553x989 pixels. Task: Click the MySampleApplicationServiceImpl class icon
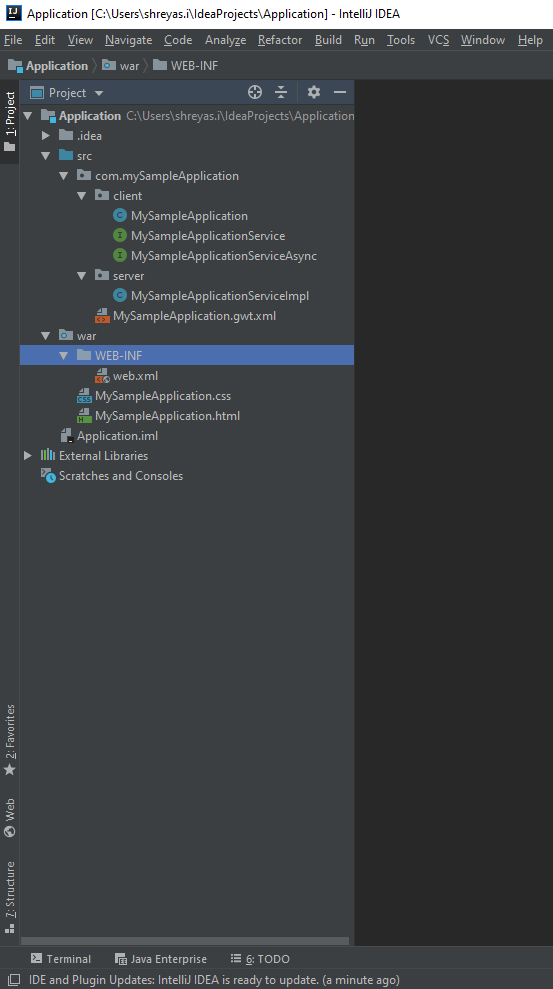(x=120, y=296)
